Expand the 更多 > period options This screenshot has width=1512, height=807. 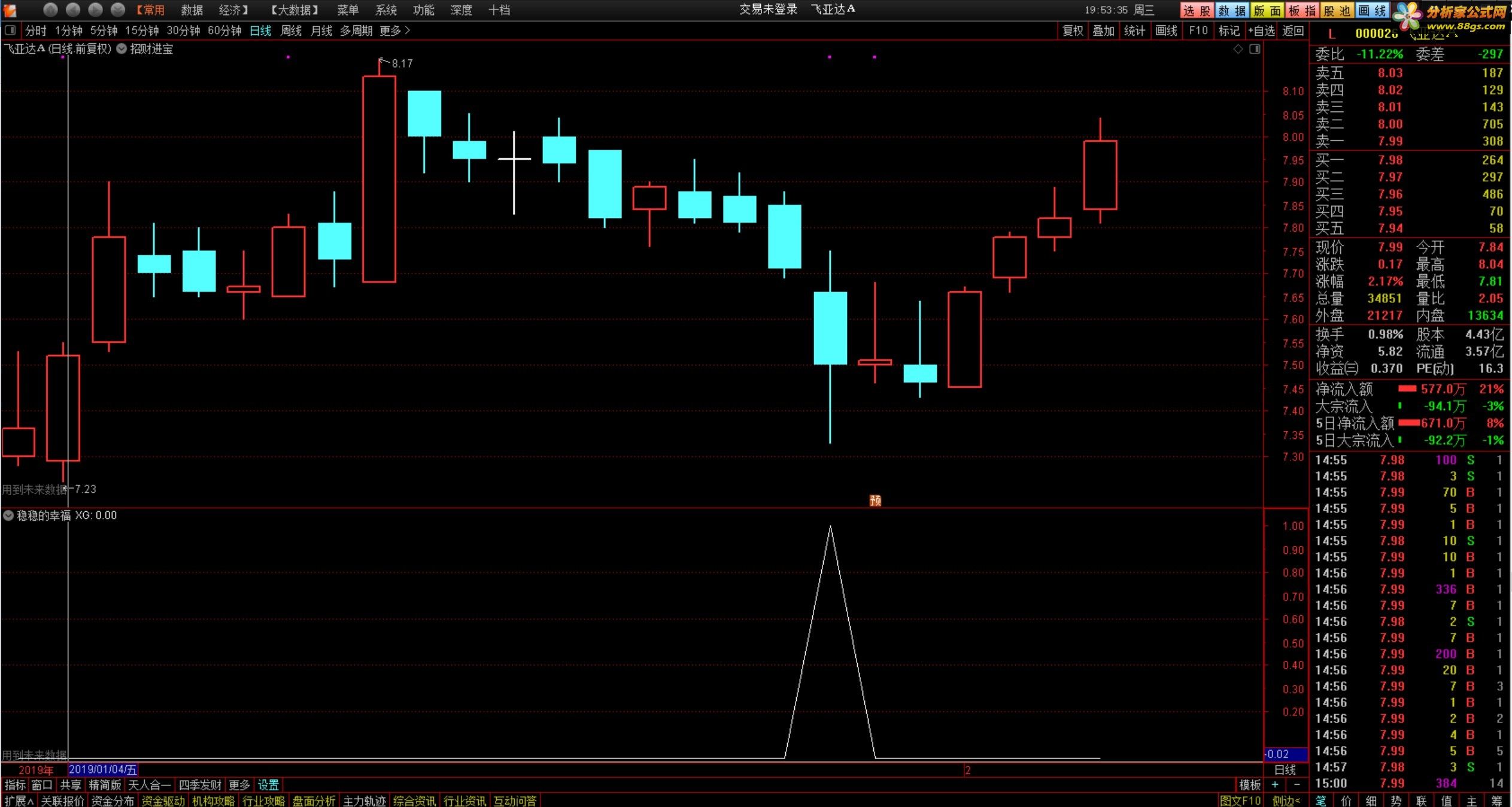395,31
